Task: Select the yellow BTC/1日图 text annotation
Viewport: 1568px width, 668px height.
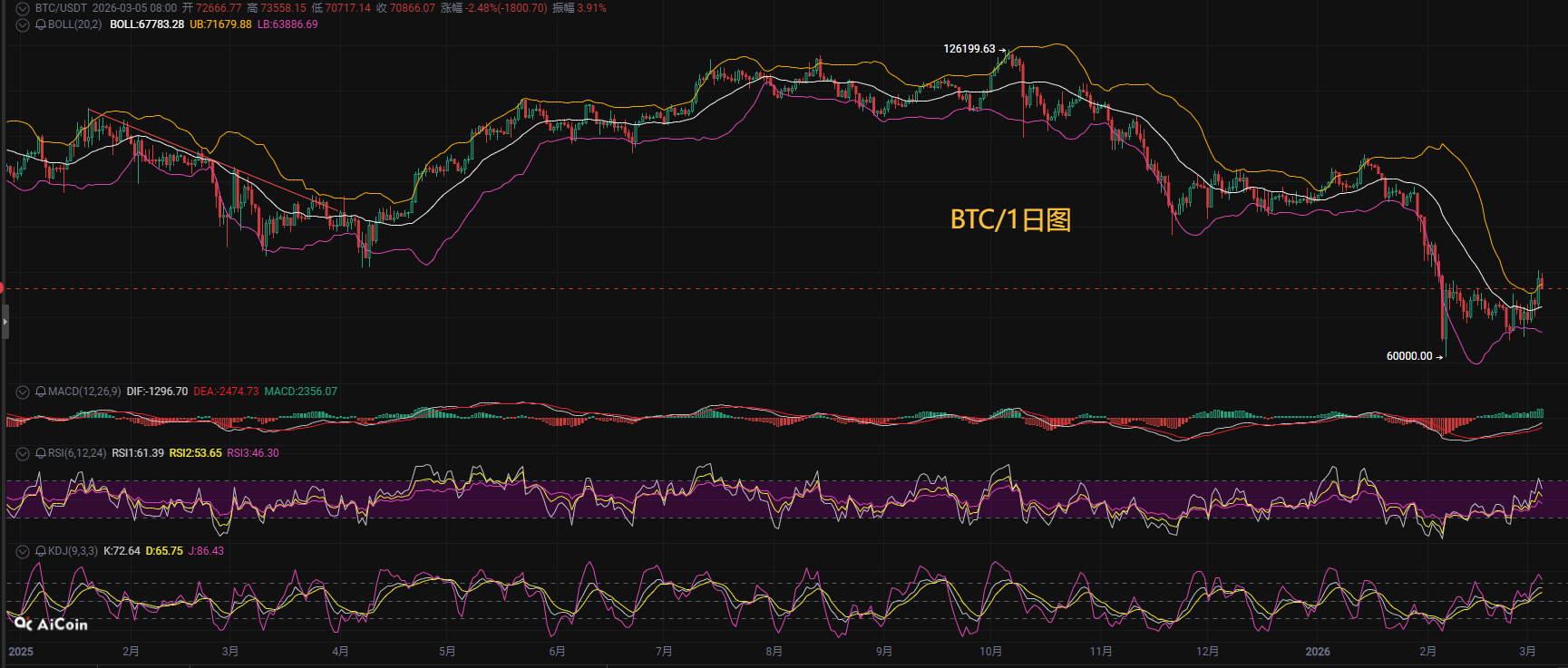Action: click(1010, 220)
